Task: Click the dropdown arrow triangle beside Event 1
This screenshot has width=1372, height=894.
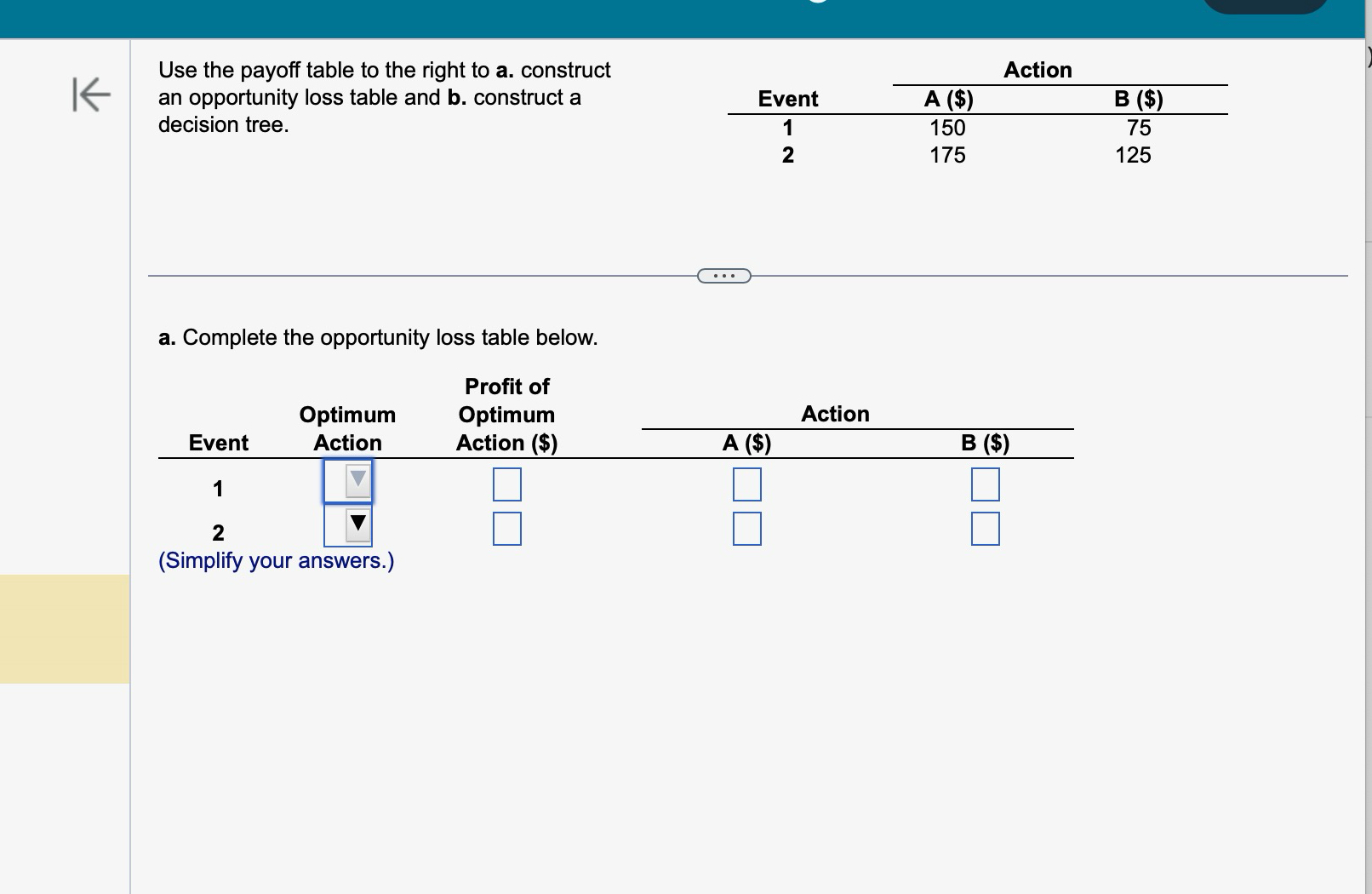Action: pos(358,479)
